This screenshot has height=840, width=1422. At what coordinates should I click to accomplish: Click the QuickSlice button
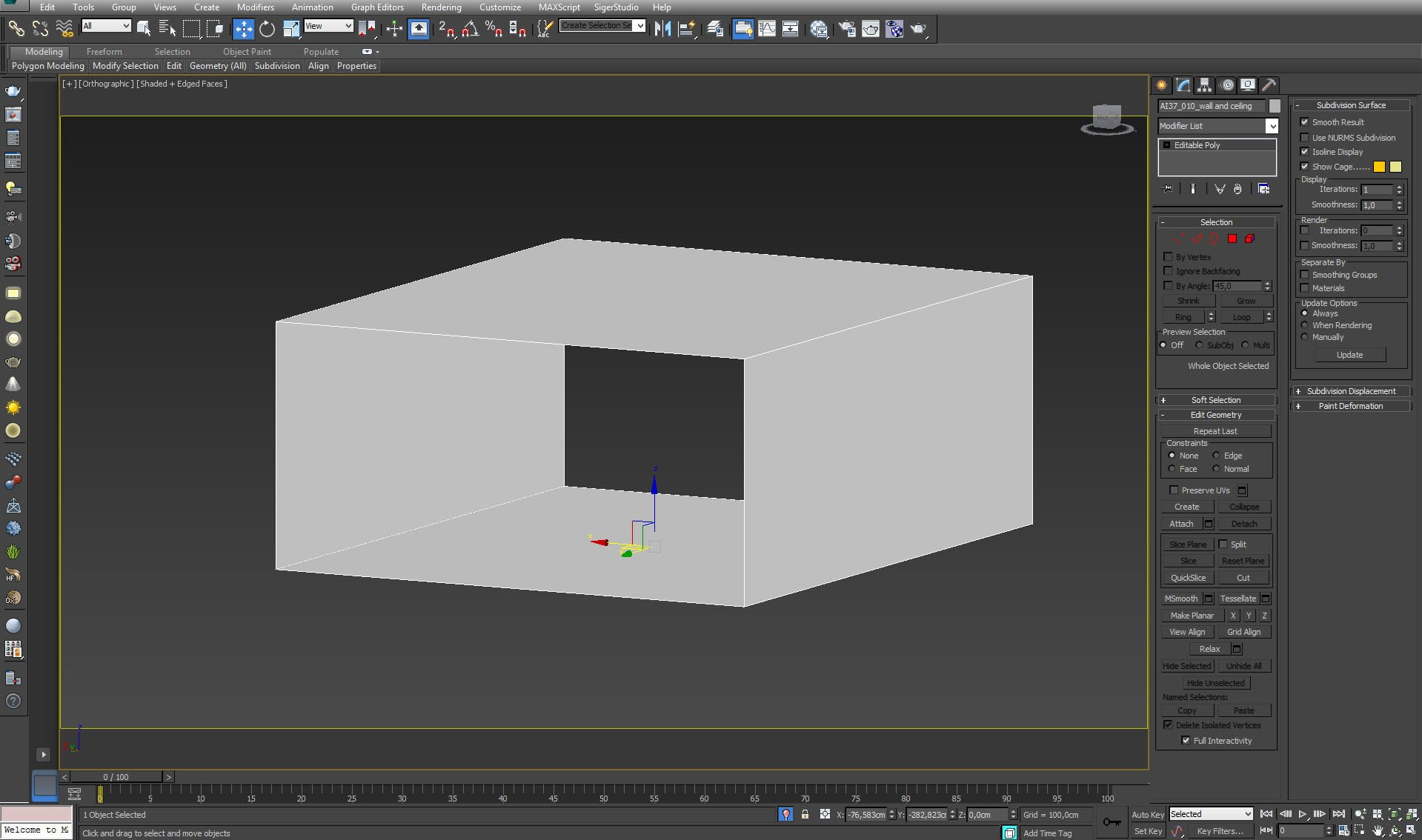(1188, 578)
